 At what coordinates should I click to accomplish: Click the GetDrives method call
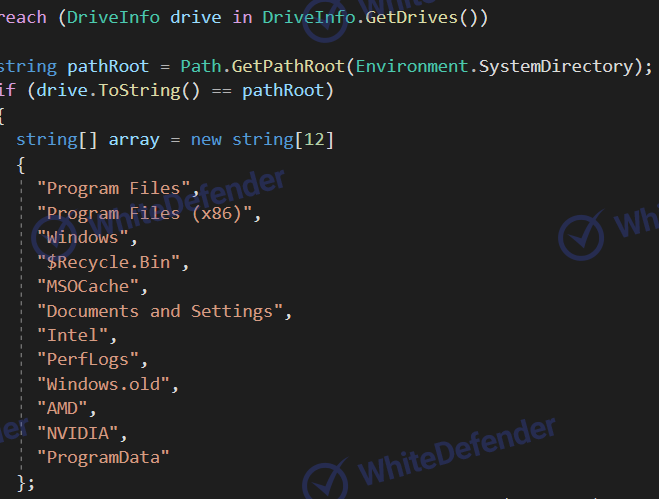411,17
